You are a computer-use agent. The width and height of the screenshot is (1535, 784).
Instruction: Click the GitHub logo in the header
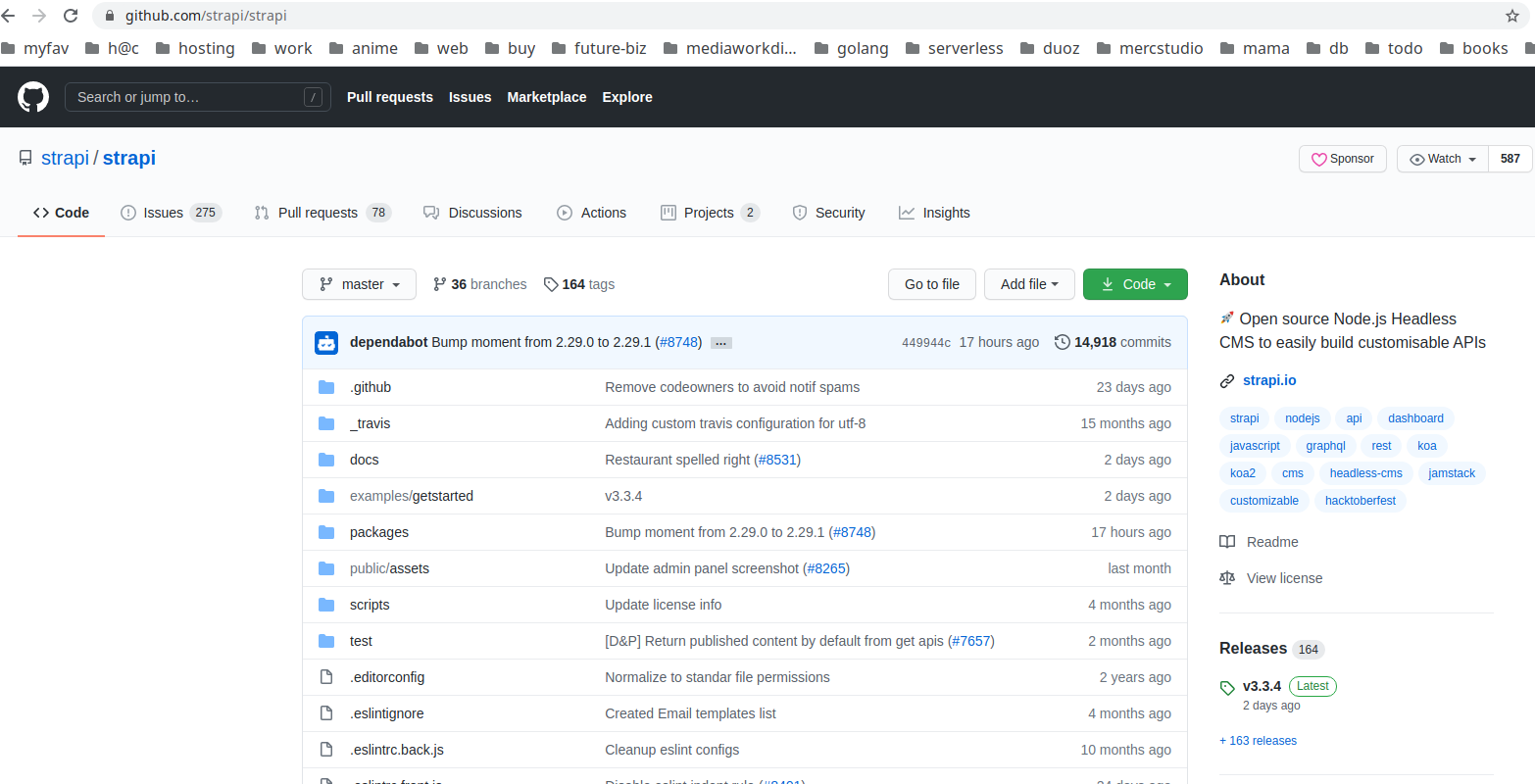coord(32,97)
